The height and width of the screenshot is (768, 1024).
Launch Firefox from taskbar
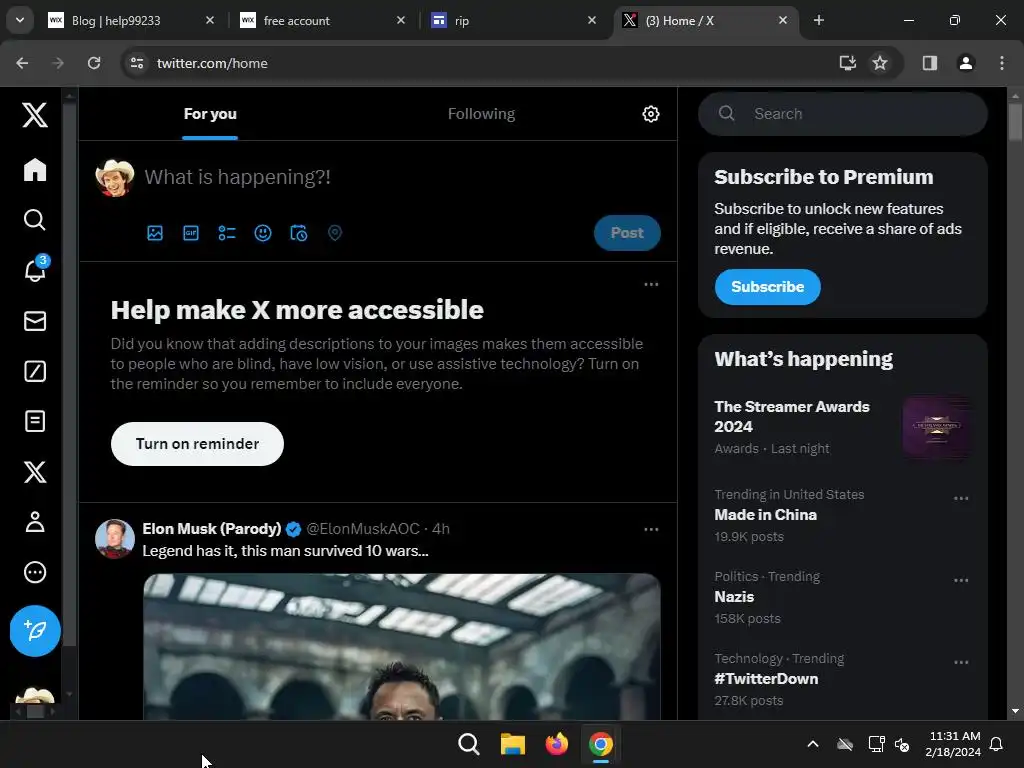coord(556,744)
